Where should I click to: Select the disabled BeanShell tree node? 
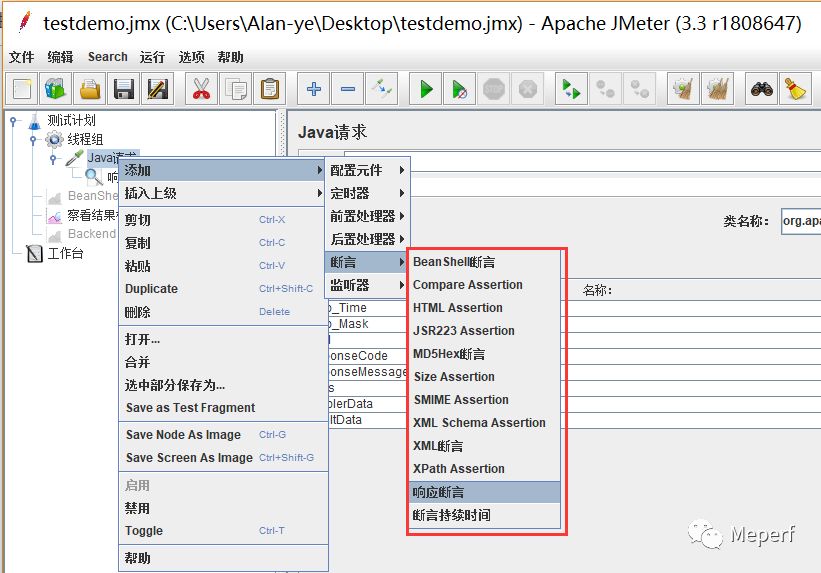(92, 196)
